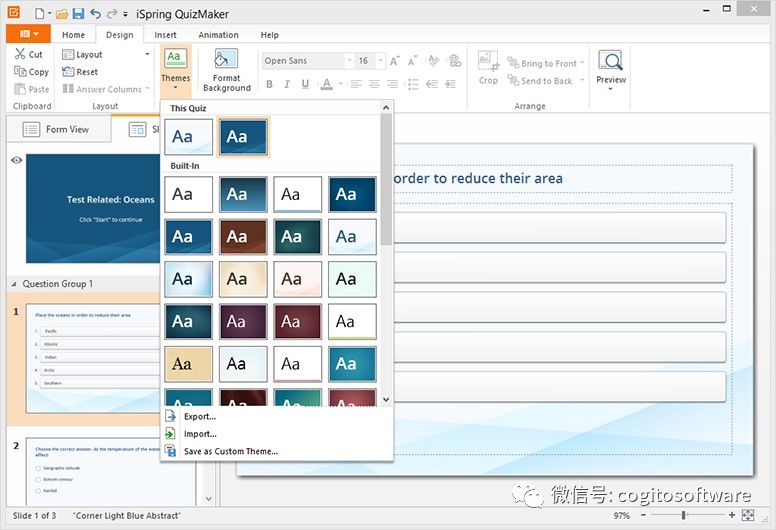Click the slide question title text box
Screen dimensions: 776x530
point(562,178)
